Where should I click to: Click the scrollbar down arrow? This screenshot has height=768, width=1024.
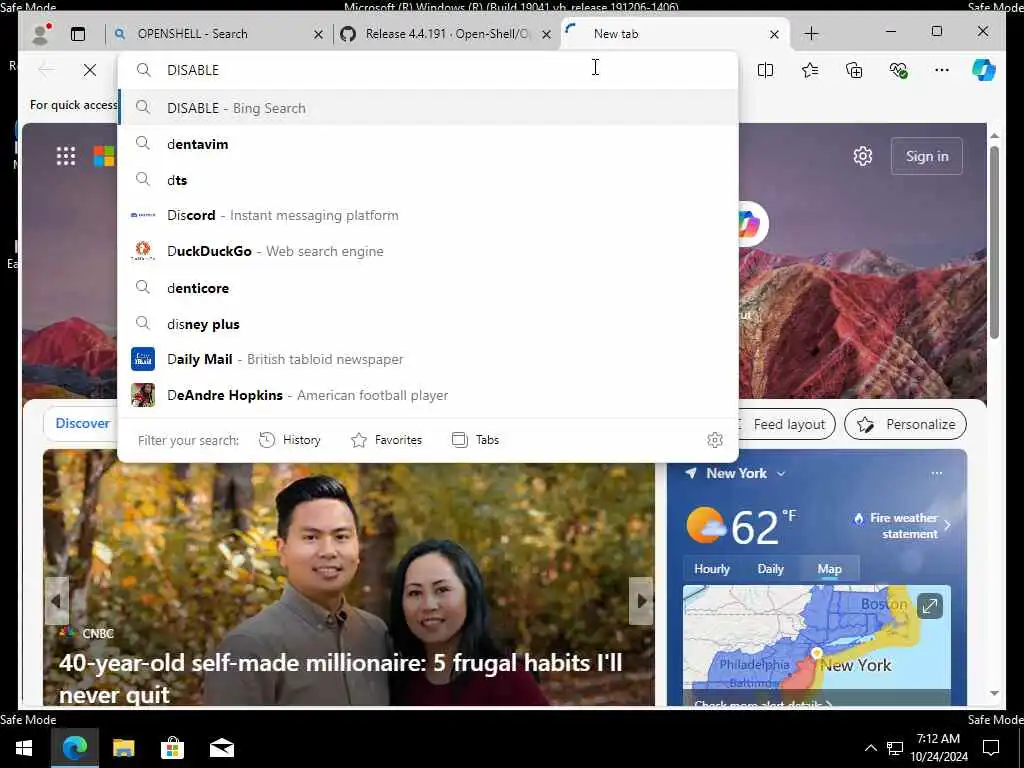tap(994, 694)
